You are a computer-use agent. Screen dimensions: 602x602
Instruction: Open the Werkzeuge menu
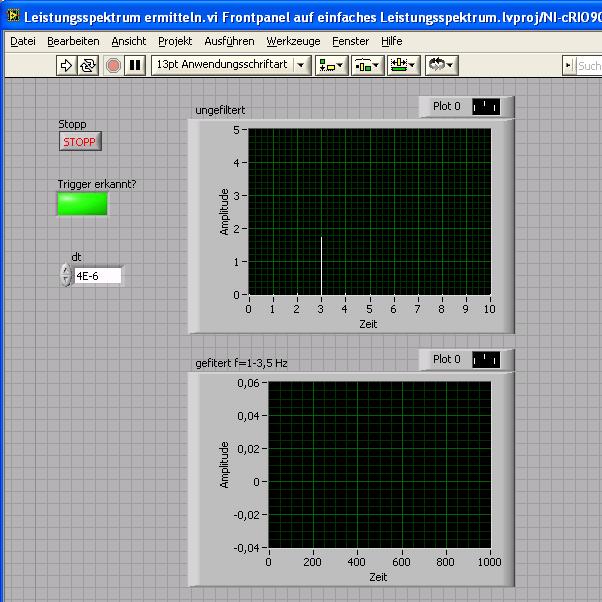293,41
